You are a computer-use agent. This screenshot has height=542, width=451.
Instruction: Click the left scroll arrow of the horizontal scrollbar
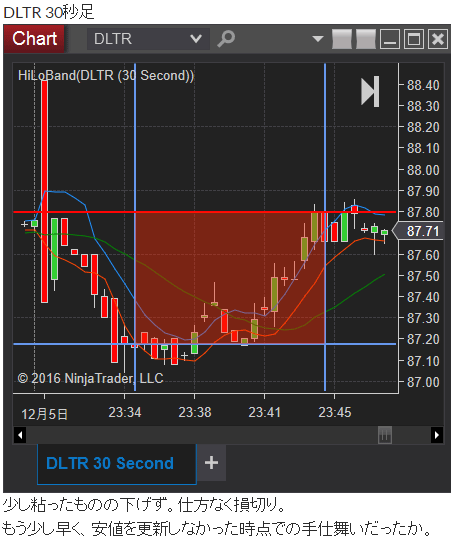coord(20,435)
